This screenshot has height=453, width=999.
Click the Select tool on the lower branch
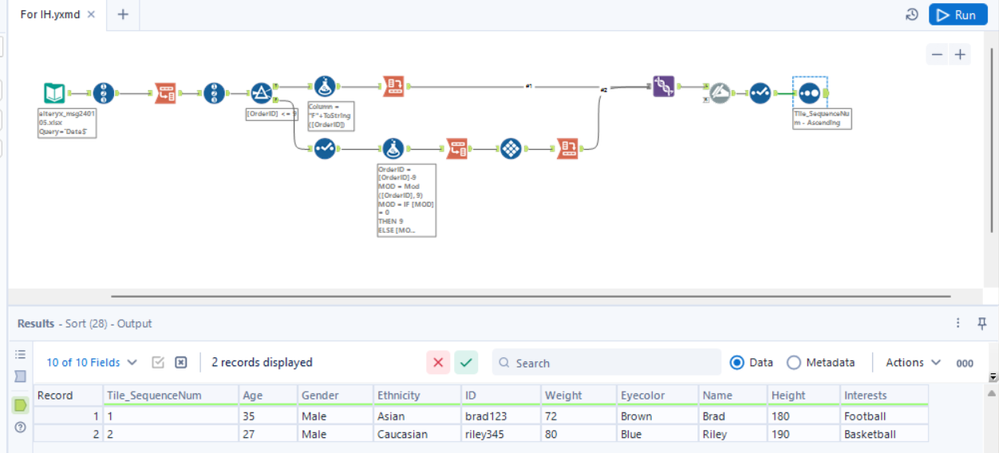coord(325,148)
